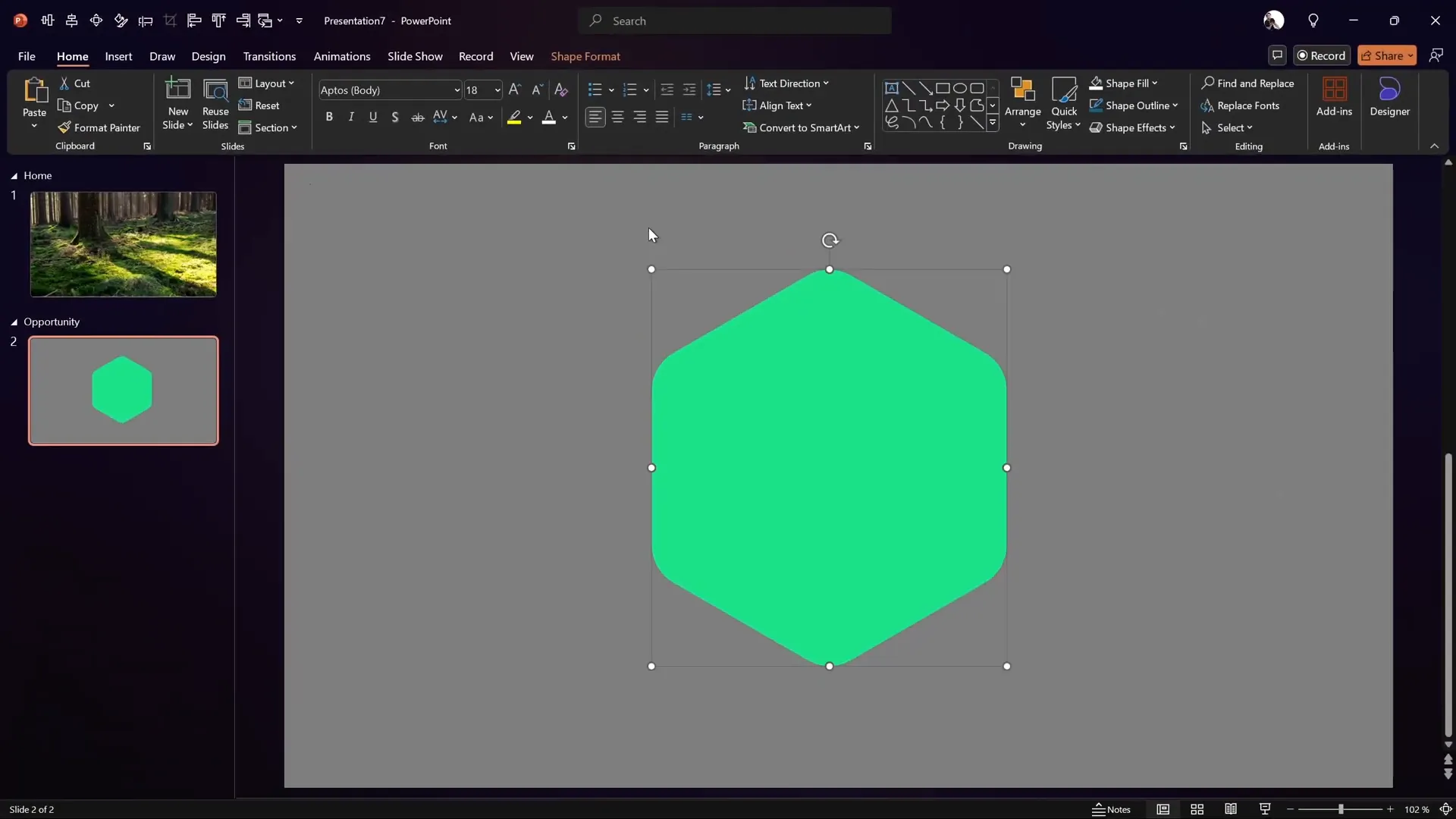Switch to Normal view icon
Image resolution: width=1456 pixels, height=819 pixels.
1163,809
